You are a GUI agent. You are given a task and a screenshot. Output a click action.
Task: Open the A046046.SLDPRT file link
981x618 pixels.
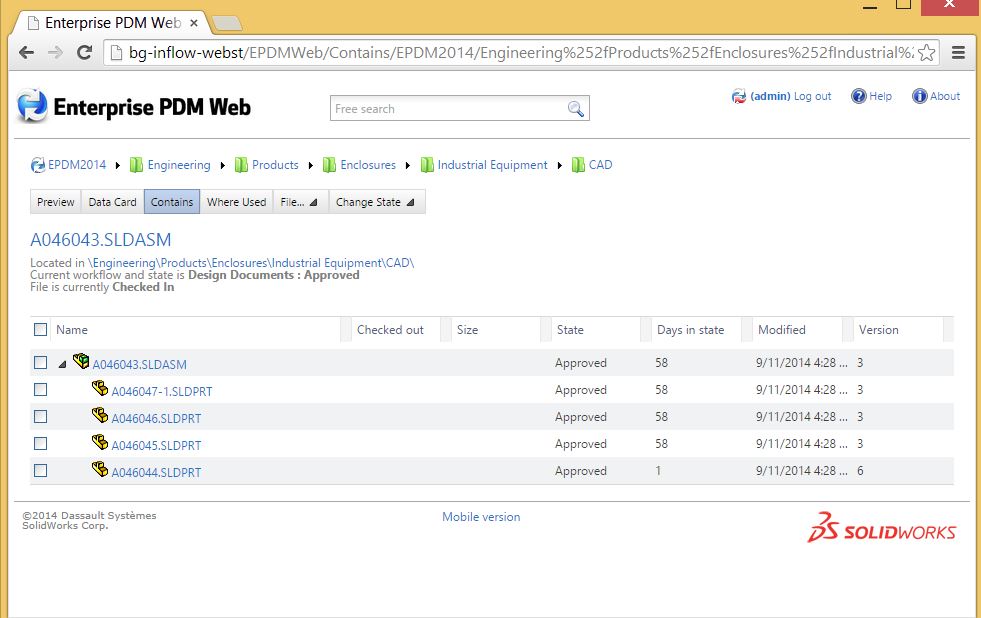click(156, 418)
